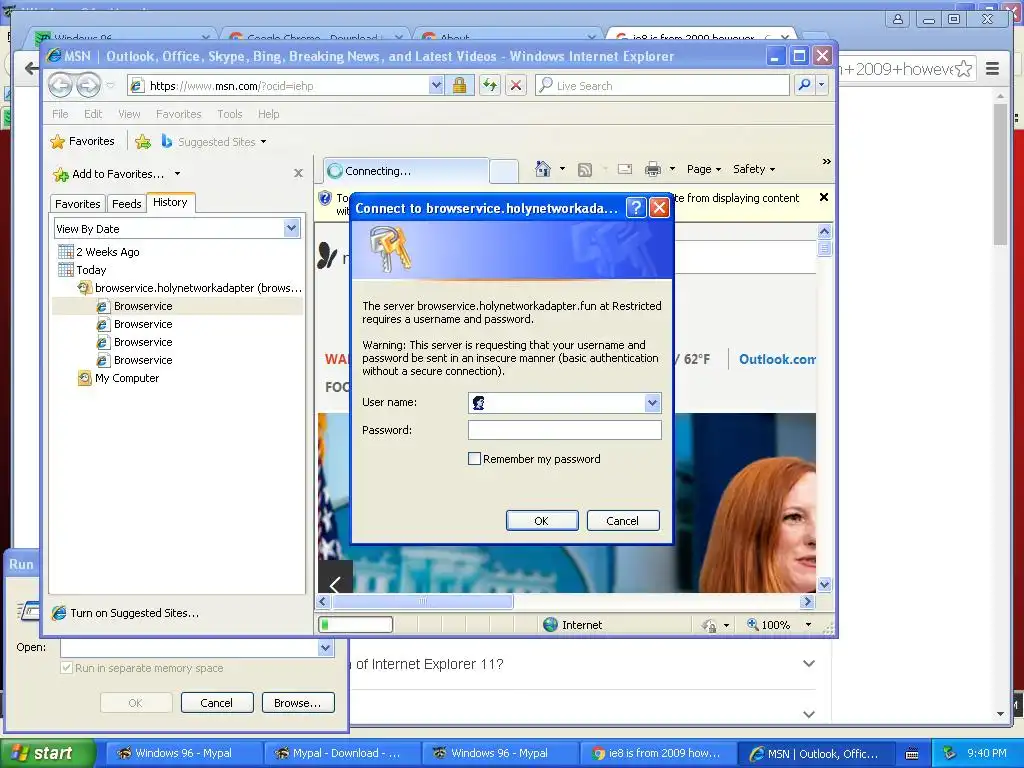
Task: Open the Page menu dropdown
Action: [703, 169]
